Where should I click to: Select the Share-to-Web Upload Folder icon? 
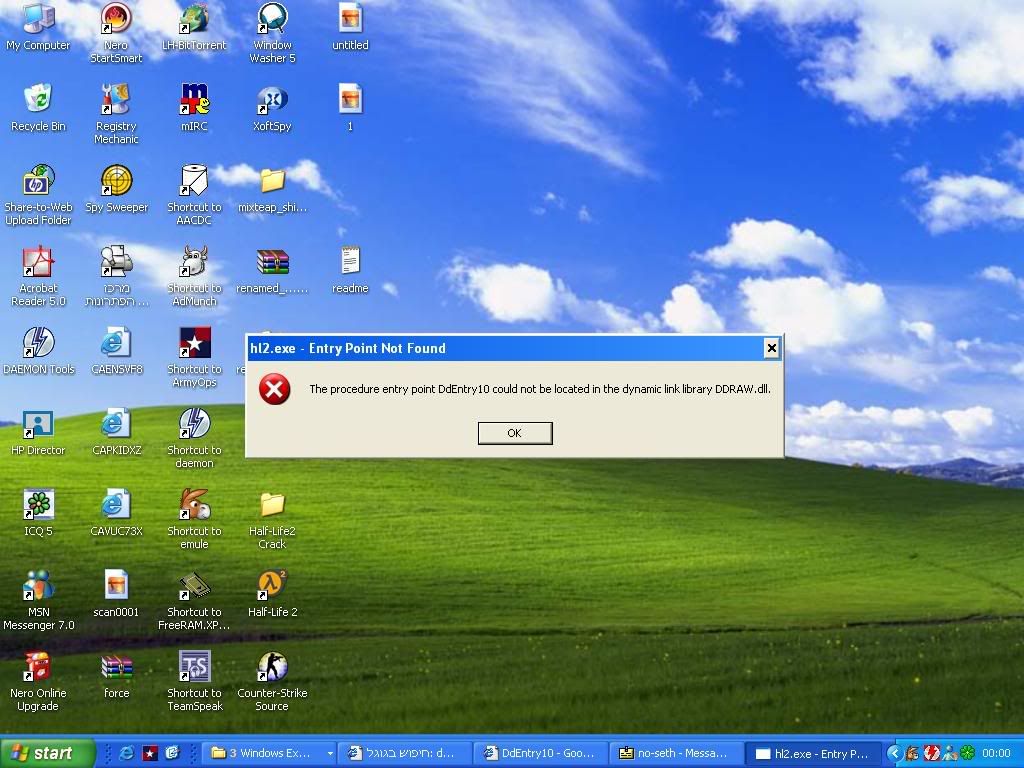38,195
